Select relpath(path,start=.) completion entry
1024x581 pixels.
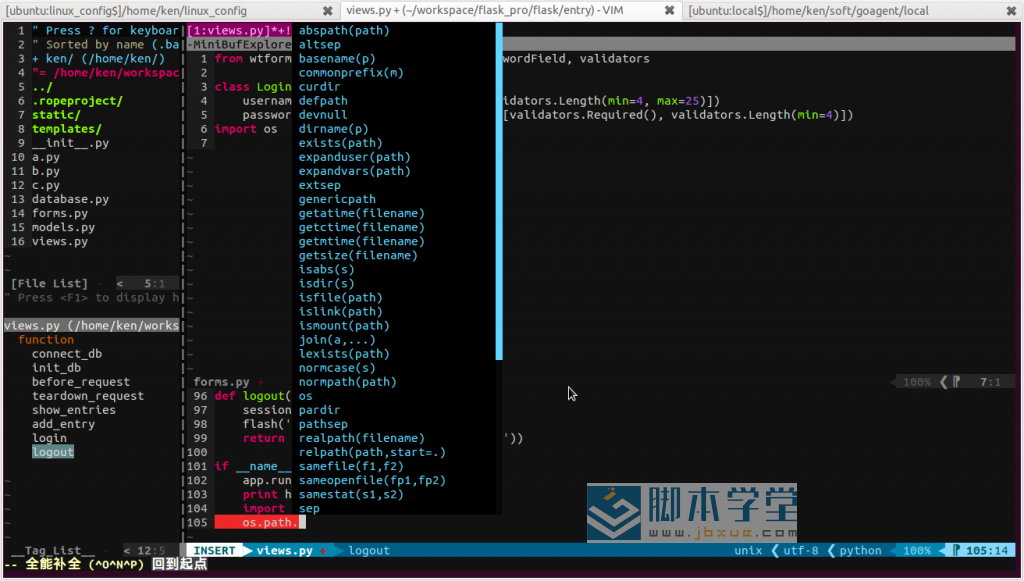tap(372, 452)
